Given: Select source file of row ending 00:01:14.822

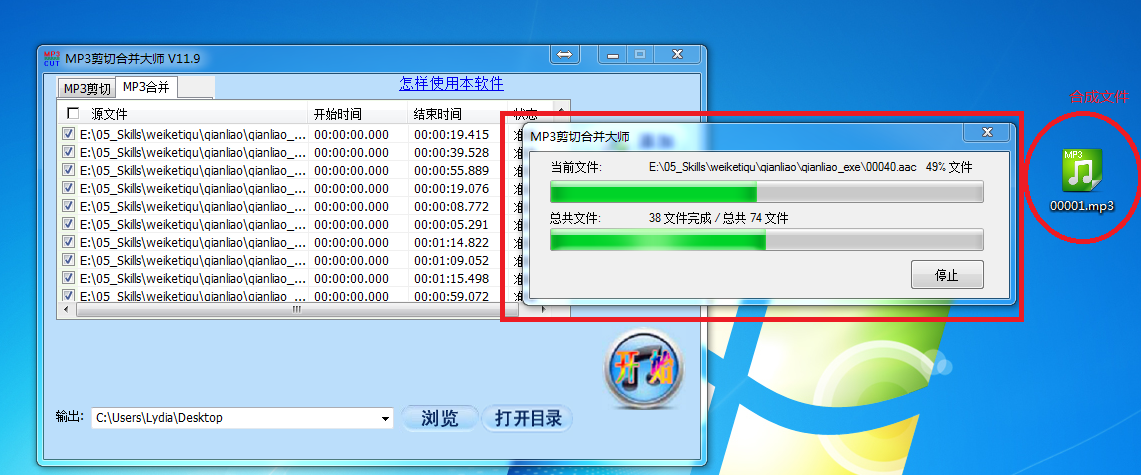Looking at the screenshot, I should pos(193,243).
